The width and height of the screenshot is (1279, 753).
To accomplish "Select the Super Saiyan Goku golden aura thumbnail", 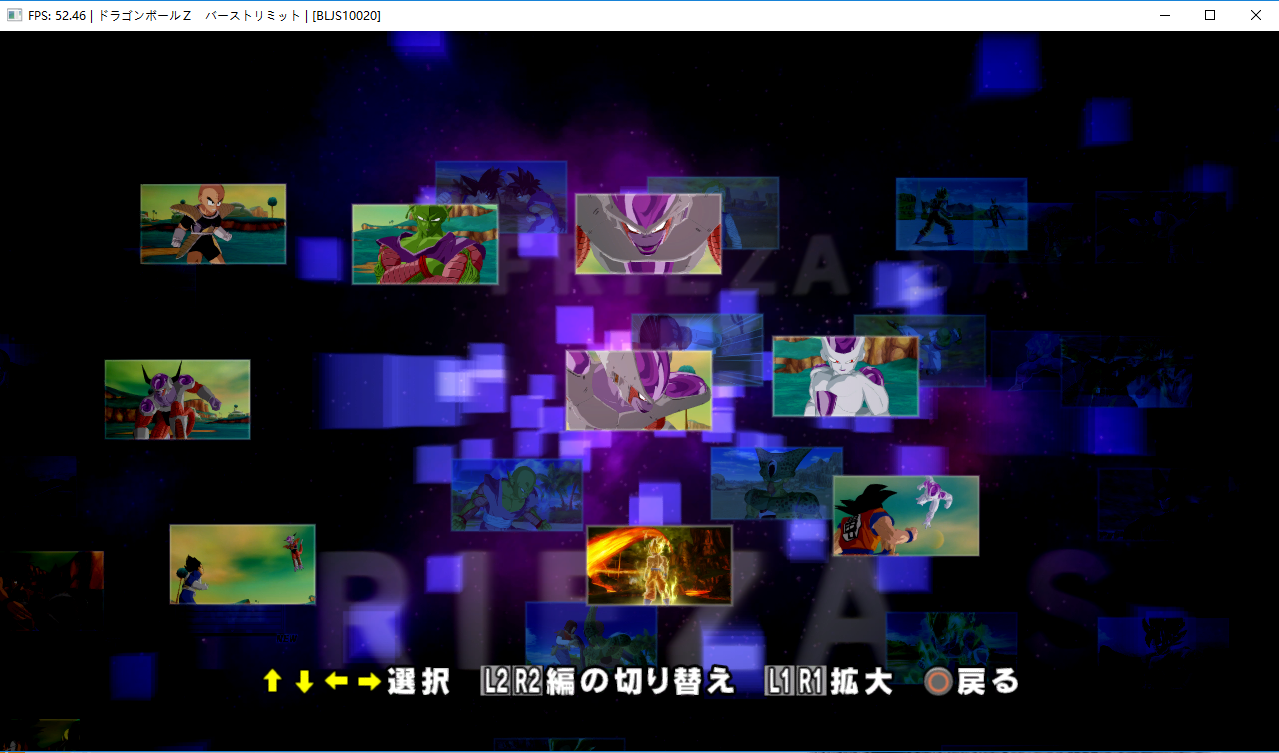I will [x=659, y=565].
